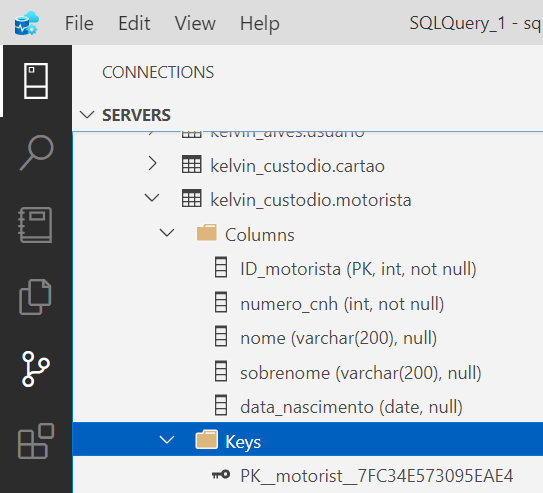The width and height of the screenshot is (543, 493).
Task: Open the Explorer files icon
Action: point(35,297)
